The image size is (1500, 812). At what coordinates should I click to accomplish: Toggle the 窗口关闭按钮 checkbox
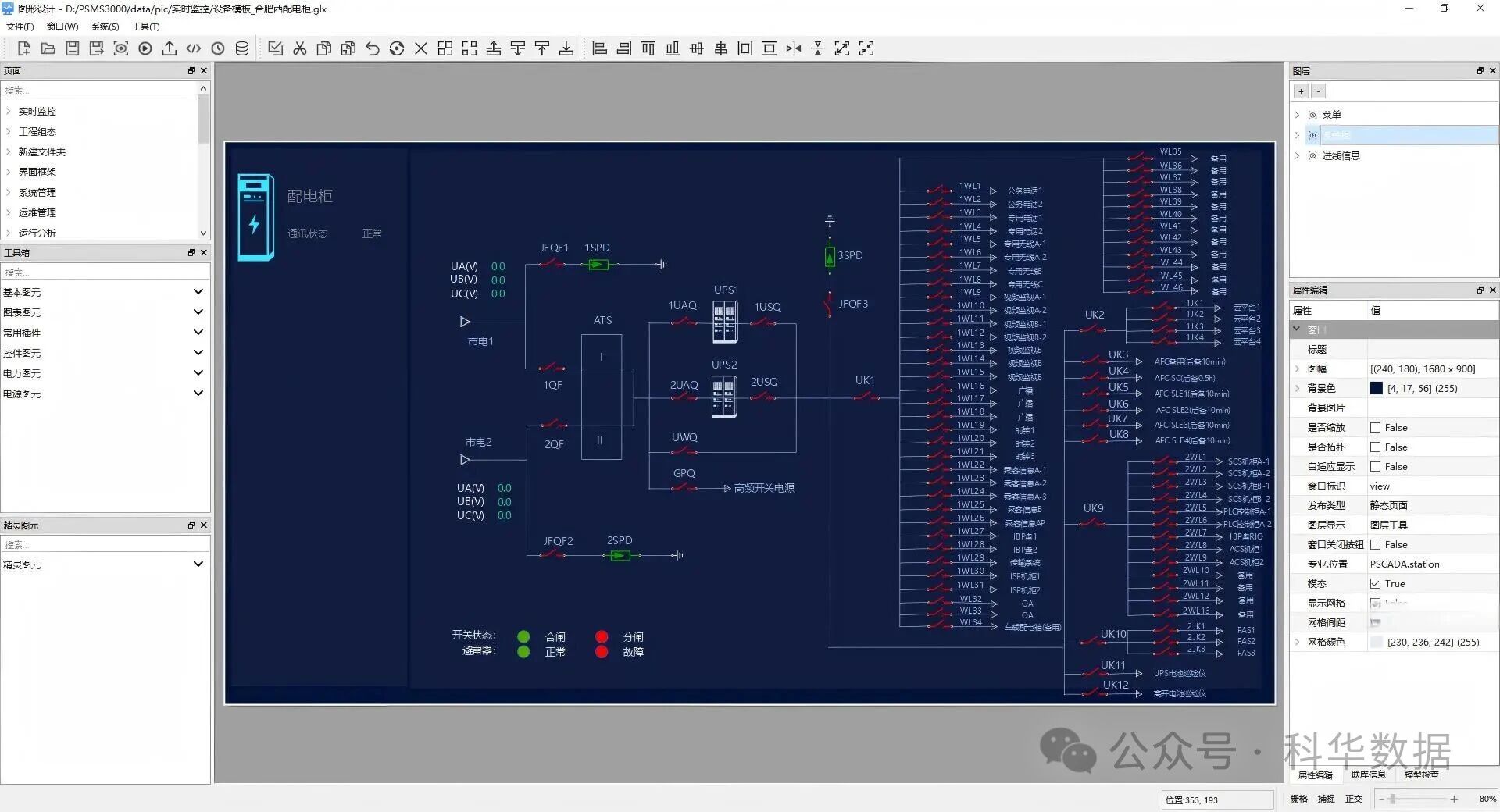click(x=1376, y=545)
